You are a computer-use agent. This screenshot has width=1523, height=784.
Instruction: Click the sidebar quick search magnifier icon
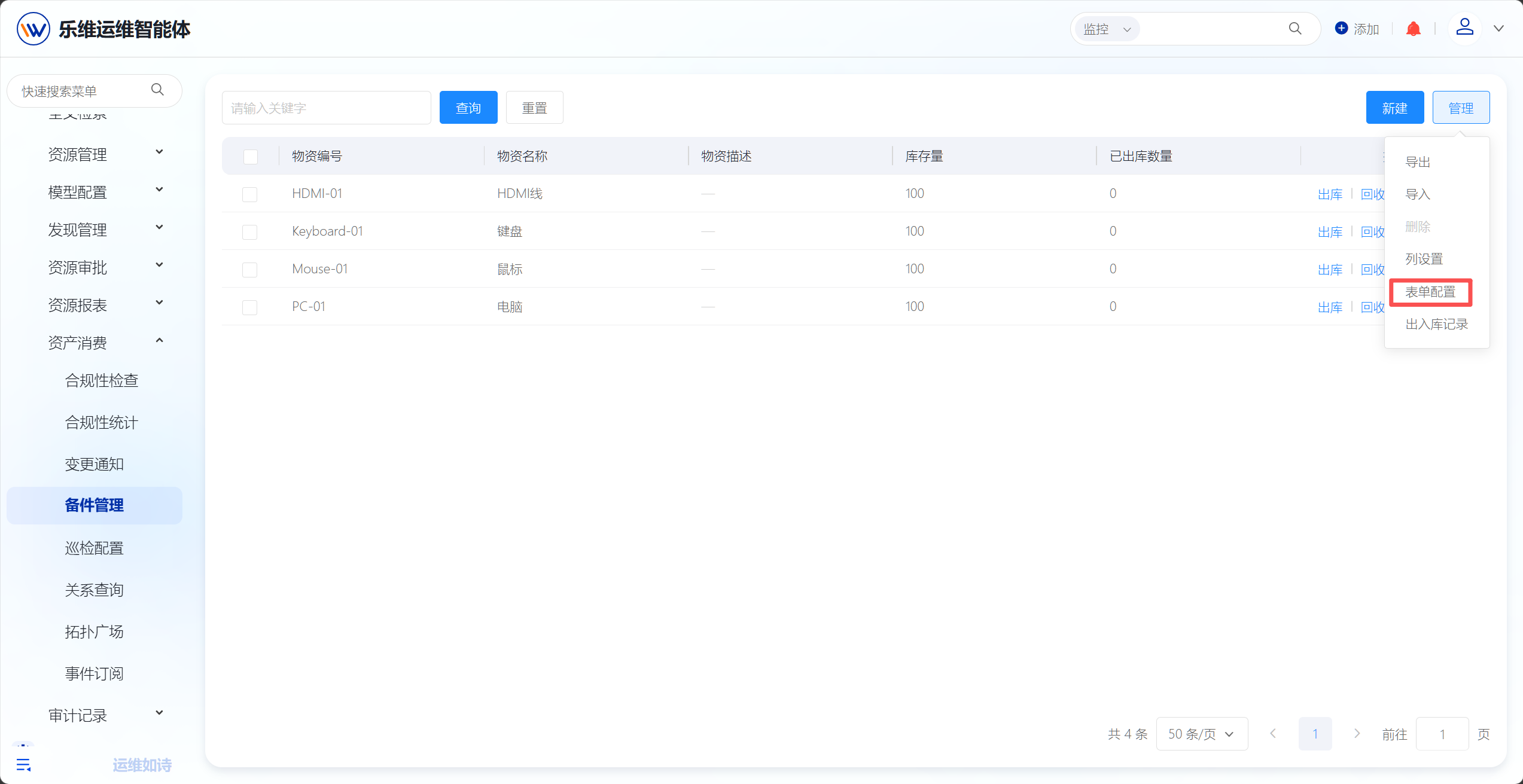[x=157, y=90]
